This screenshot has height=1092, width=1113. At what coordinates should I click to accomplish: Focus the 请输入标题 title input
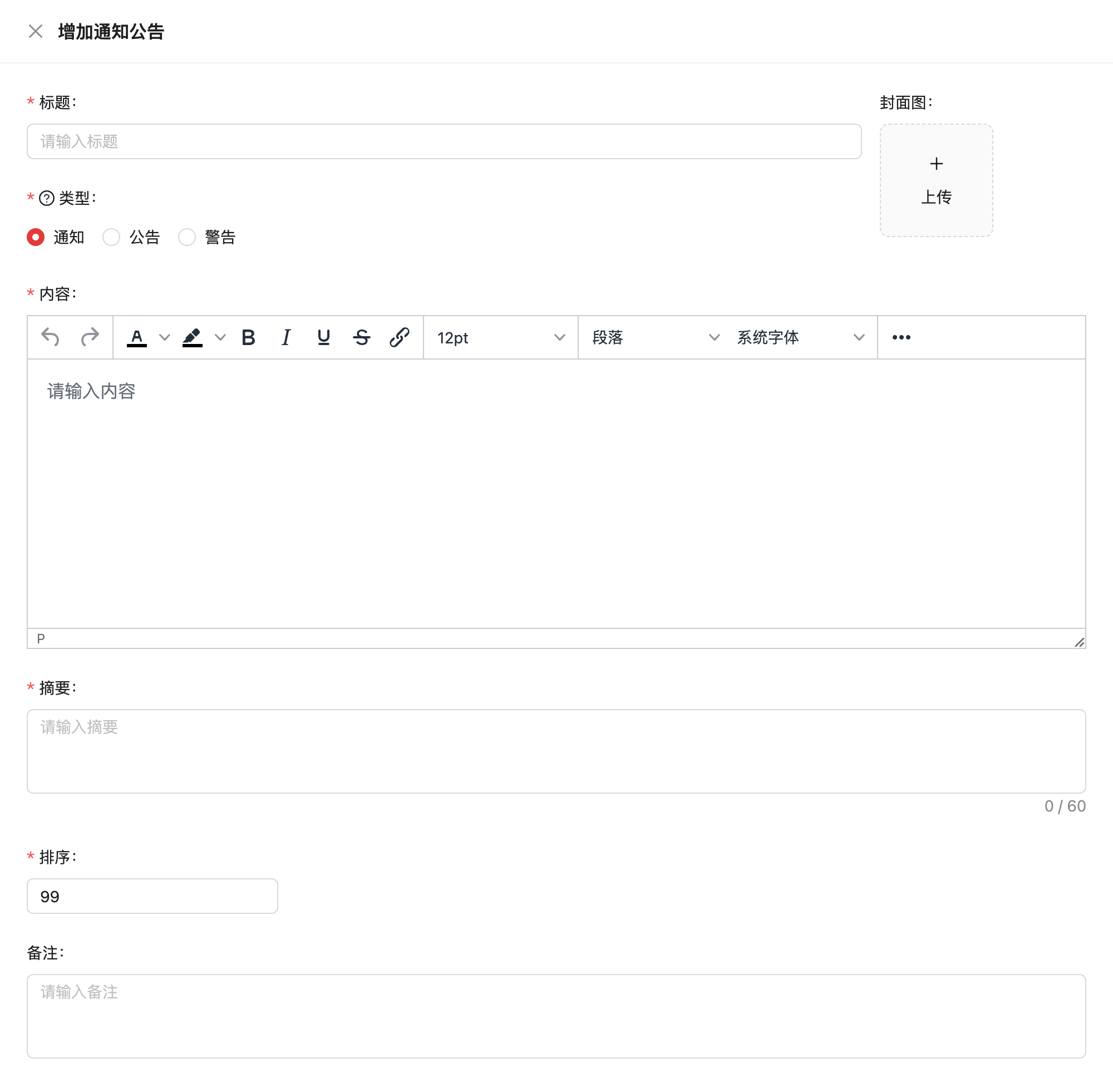point(444,141)
